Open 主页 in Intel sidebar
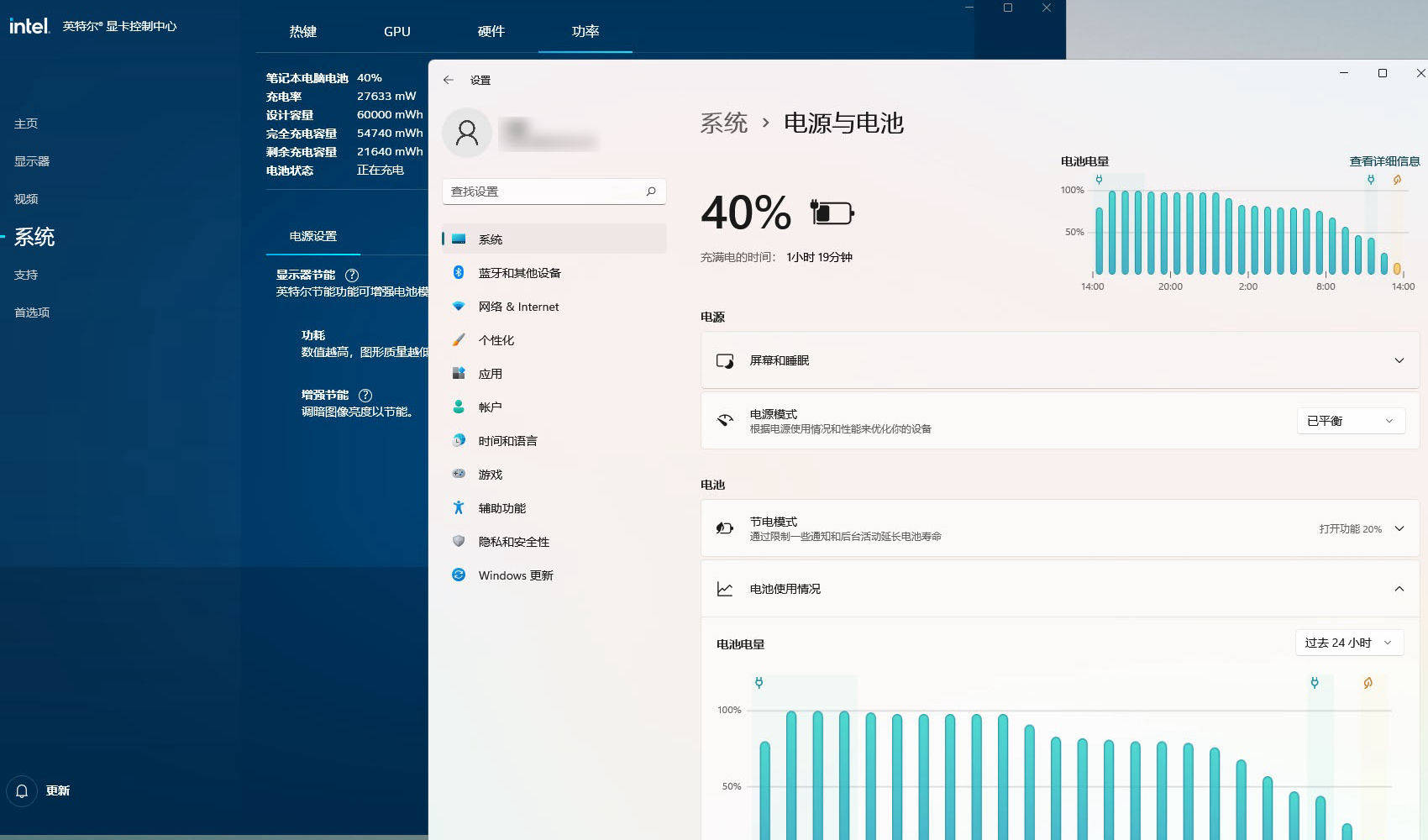 26,123
